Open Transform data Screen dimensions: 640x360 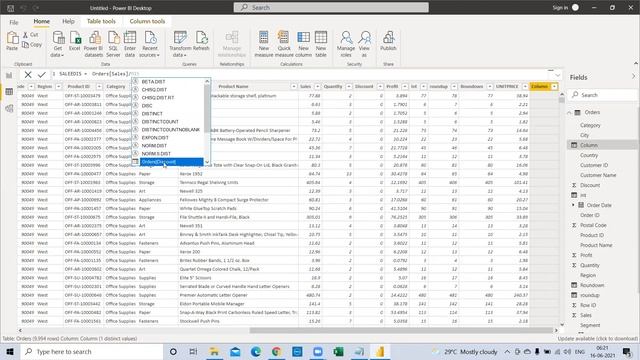point(180,44)
